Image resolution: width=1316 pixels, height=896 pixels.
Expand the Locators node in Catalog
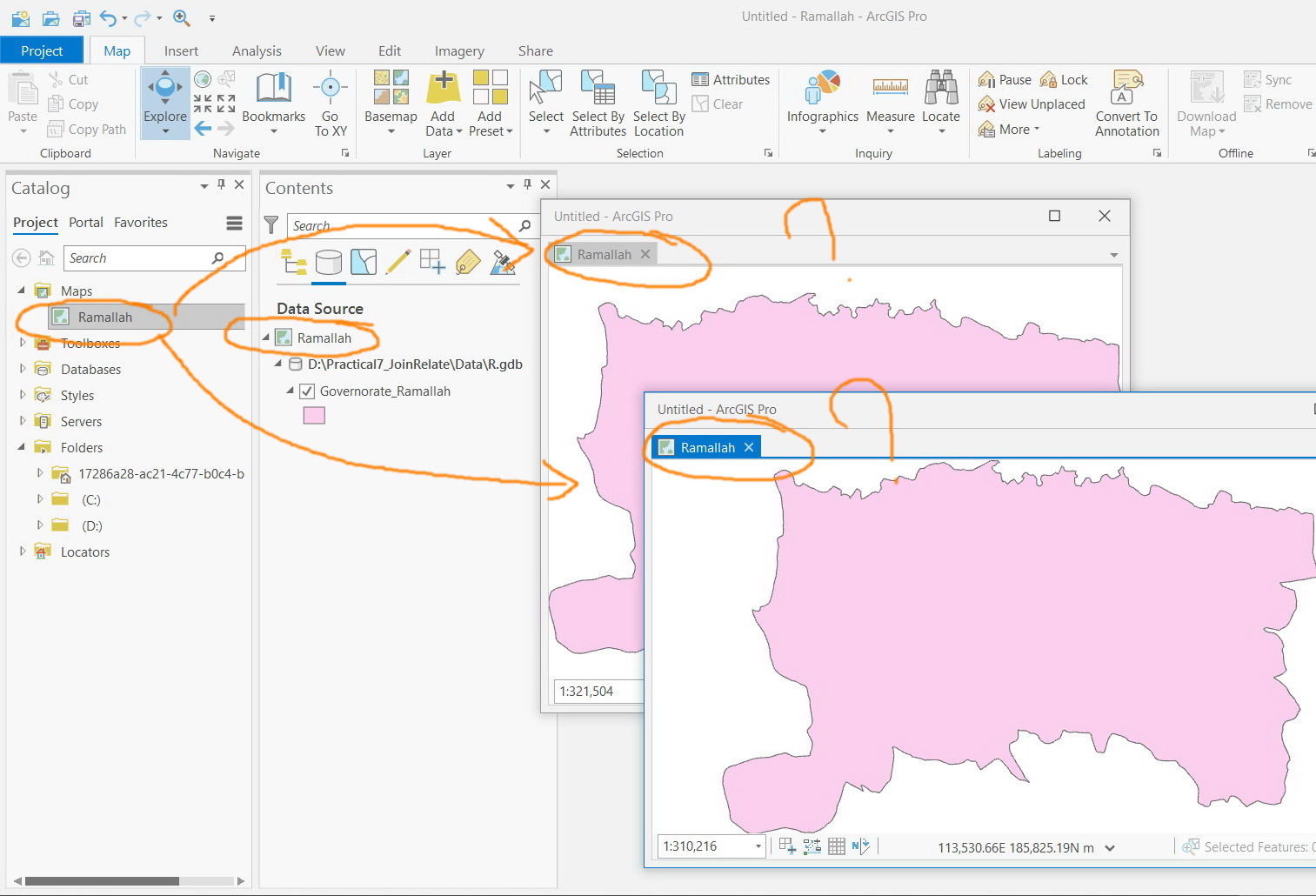[x=23, y=552]
